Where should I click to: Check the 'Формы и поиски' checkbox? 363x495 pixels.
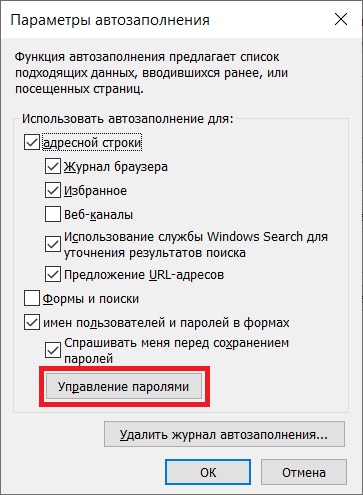32,298
